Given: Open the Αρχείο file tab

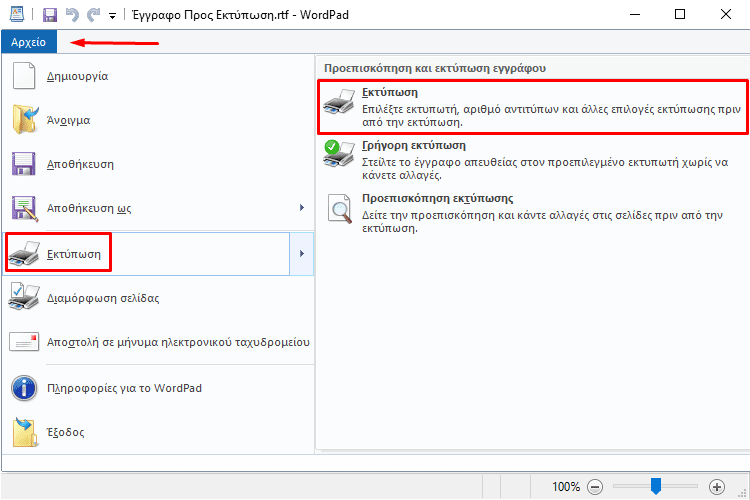Looking at the screenshot, I should coord(29,42).
